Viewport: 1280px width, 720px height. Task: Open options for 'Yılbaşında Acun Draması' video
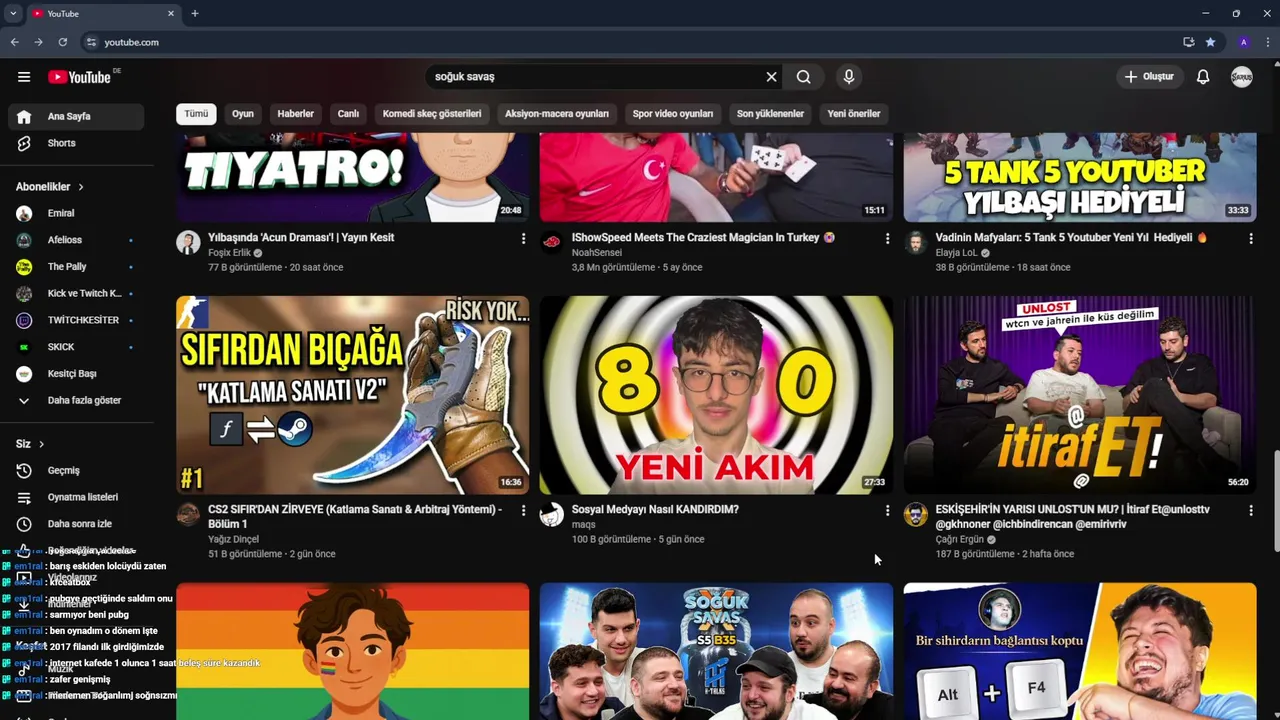pos(523,239)
